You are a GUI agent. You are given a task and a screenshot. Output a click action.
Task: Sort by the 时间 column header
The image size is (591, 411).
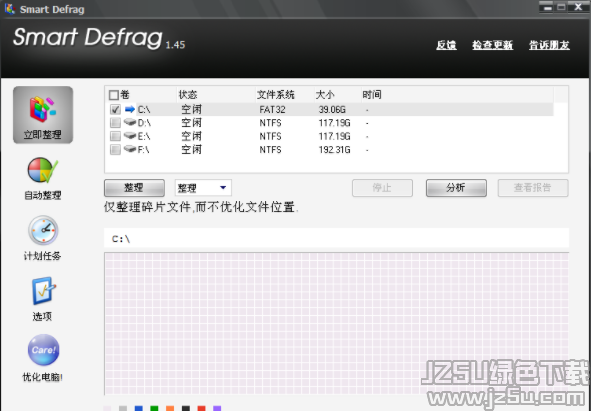pyautogui.click(x=372, y=95)
